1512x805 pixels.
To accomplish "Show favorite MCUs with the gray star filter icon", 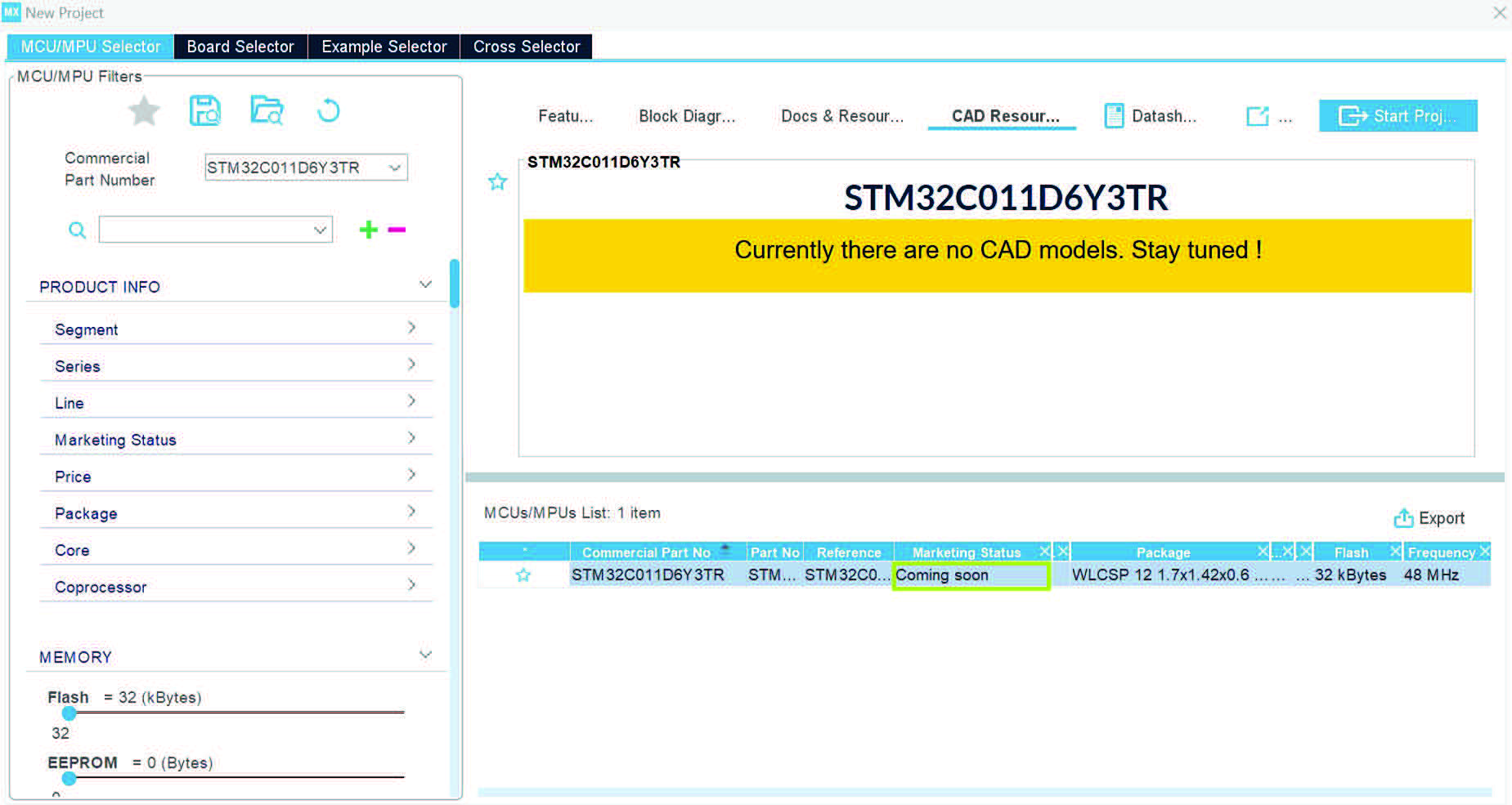I will click(x=144, y=110).
